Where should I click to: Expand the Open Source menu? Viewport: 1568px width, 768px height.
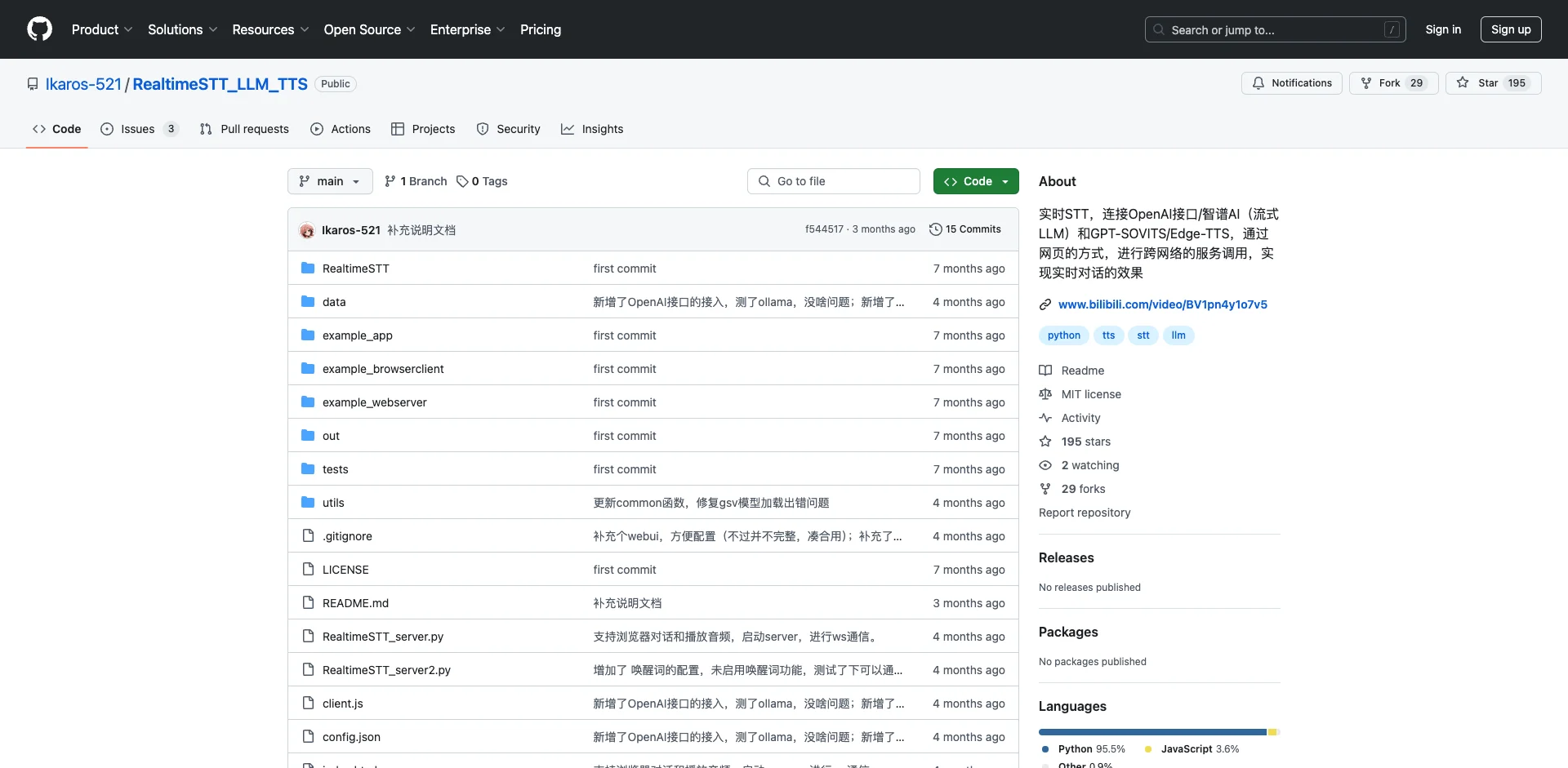click(x=370, y=29)
